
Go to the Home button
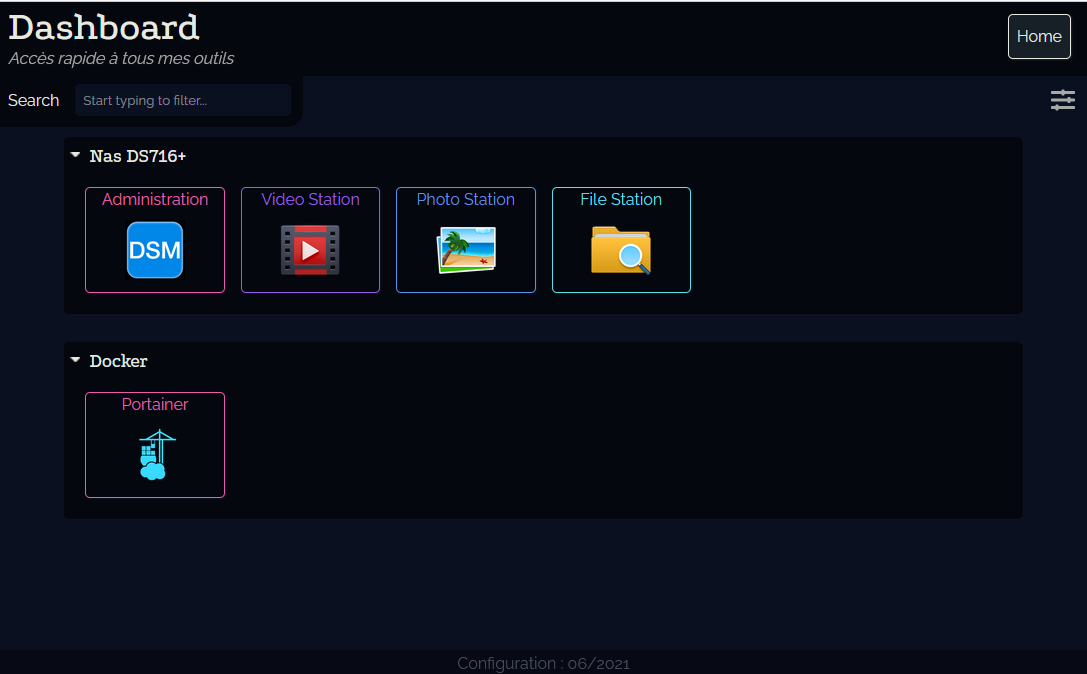tap(1038, 36)
